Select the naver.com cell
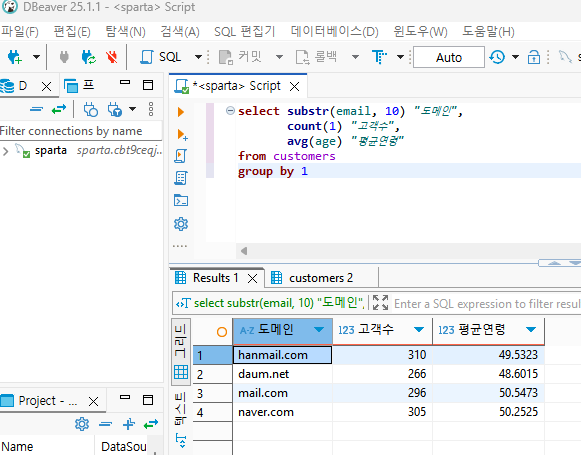The image size is (581, 455). click(x=283, y=412)
